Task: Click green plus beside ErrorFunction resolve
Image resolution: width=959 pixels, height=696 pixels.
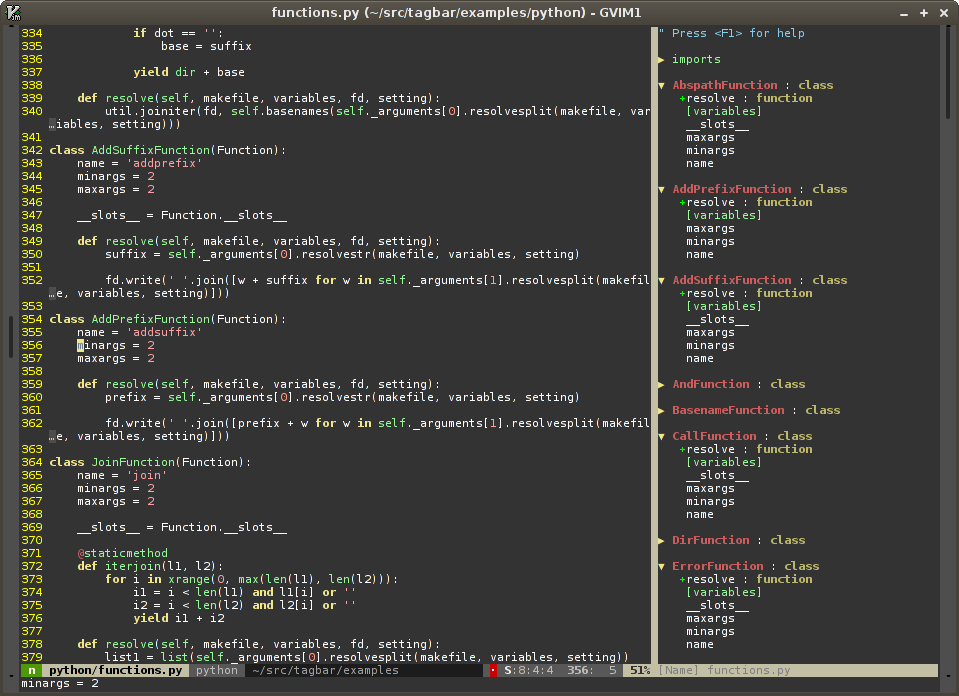Action: point(682,579)
